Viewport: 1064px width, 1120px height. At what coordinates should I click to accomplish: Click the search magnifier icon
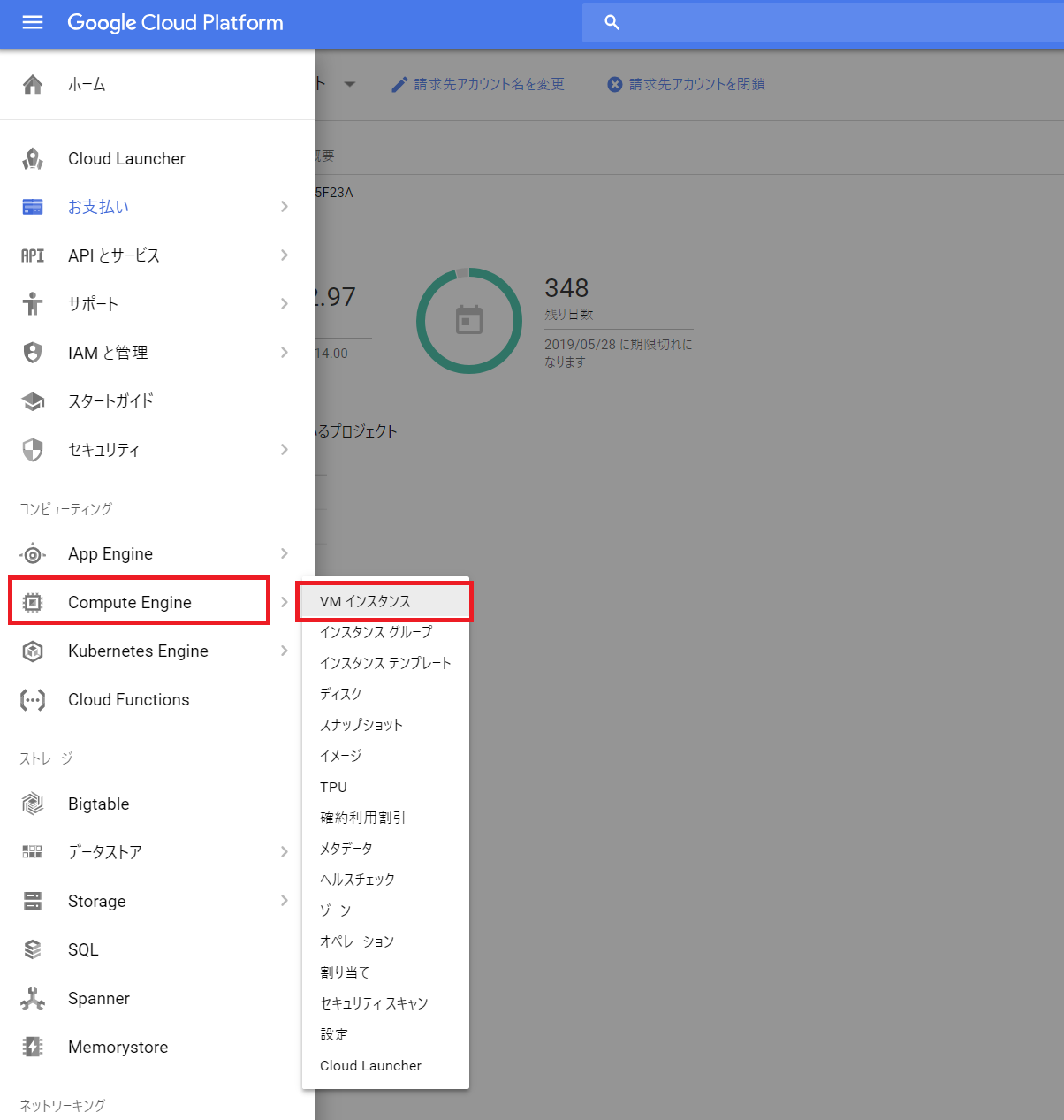612,23
